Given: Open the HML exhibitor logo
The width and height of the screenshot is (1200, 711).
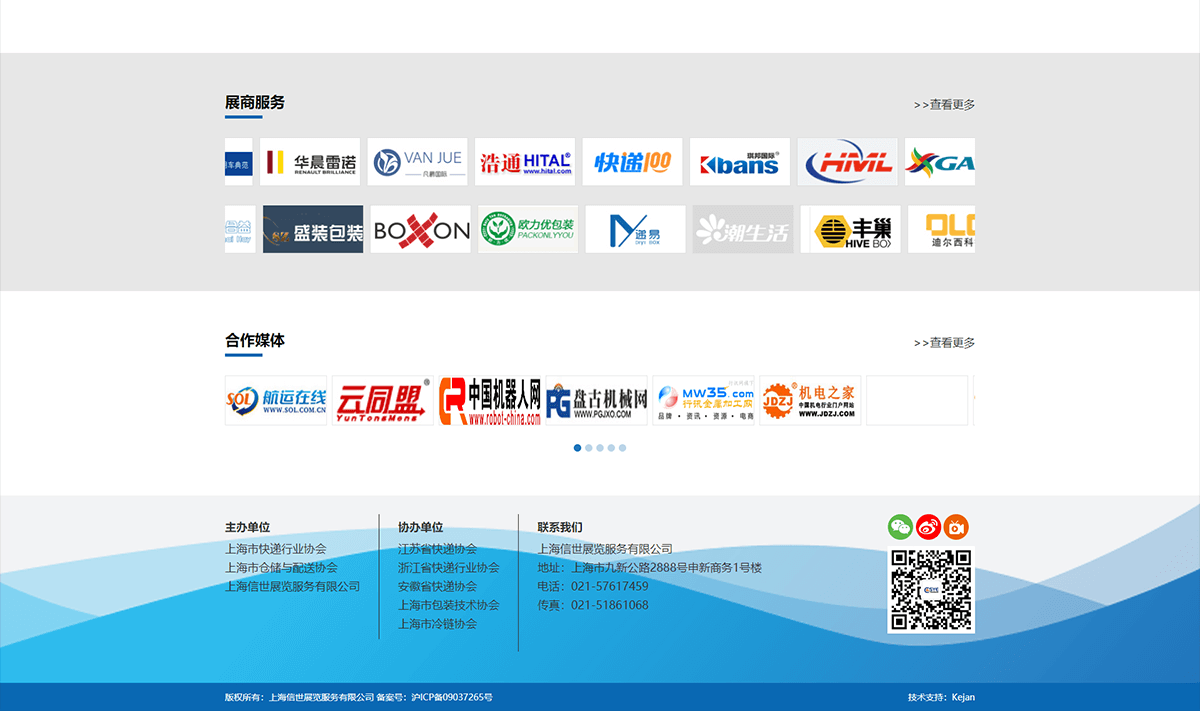Looking at the screenshot, I should click(847, 162).
